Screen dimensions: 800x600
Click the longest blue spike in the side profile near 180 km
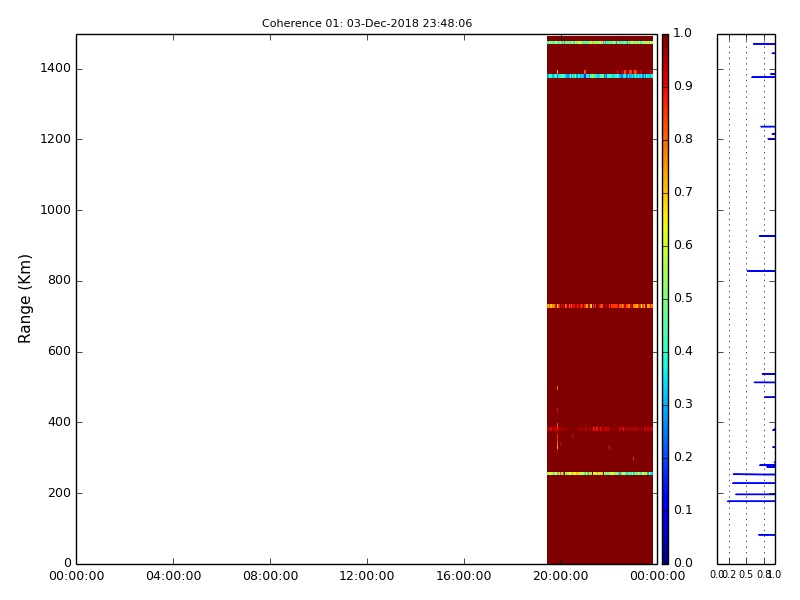click(x=751, y=501)
